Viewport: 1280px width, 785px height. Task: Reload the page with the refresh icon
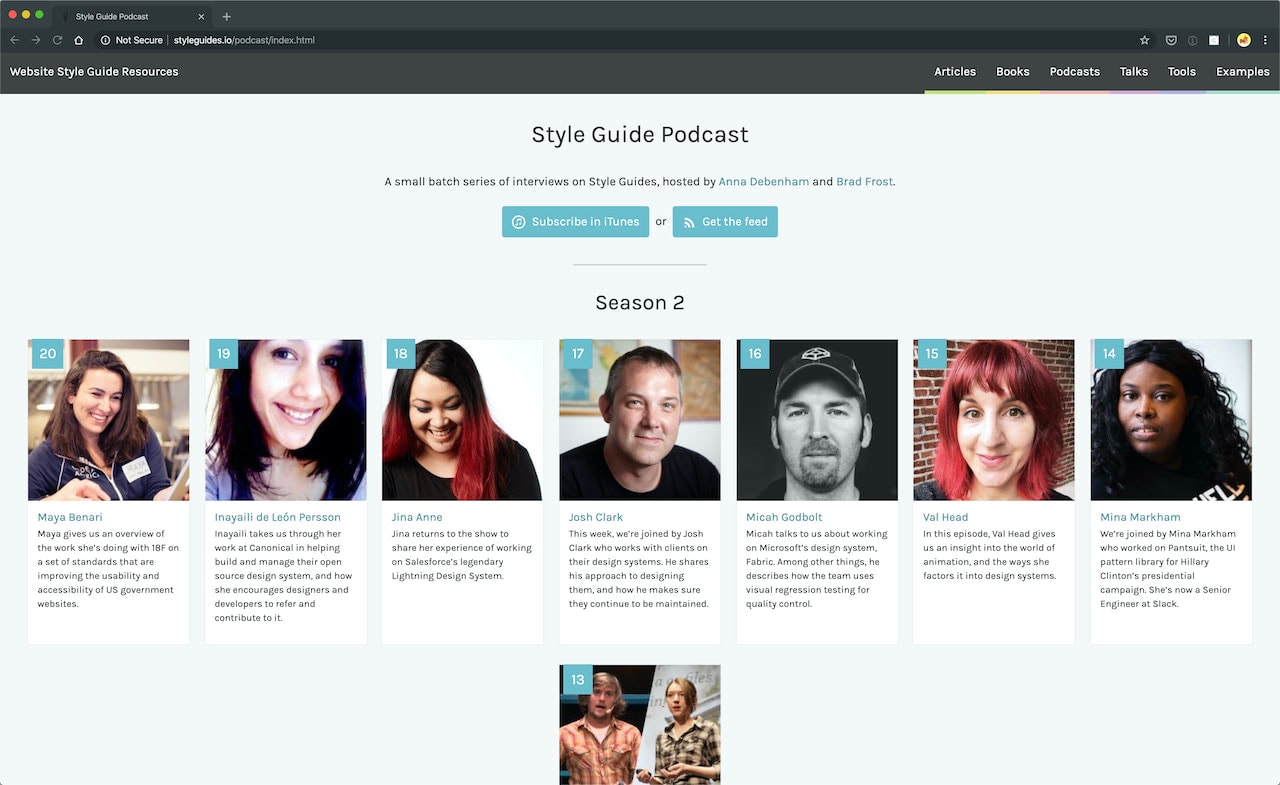[57, 40]
